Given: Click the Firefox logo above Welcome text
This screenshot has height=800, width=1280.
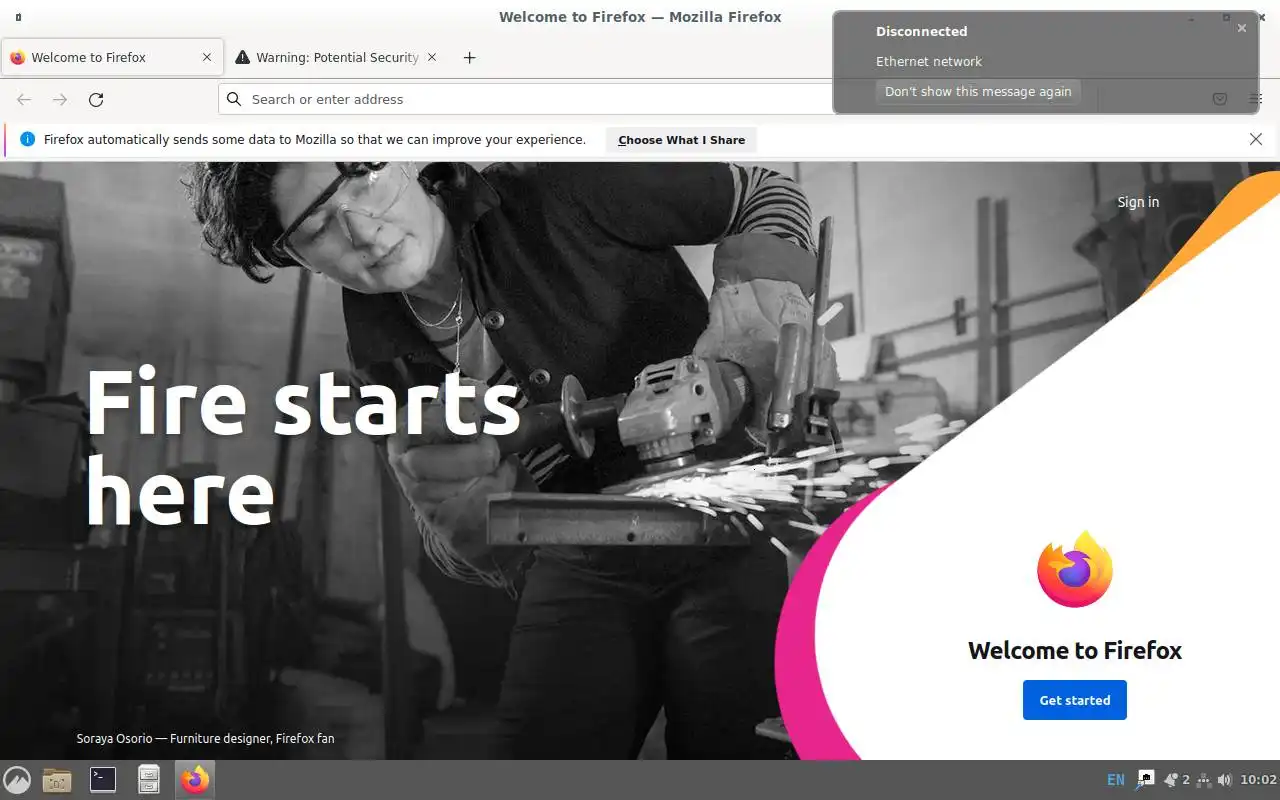Looking at the screenshot, I should coord(1075,570).
